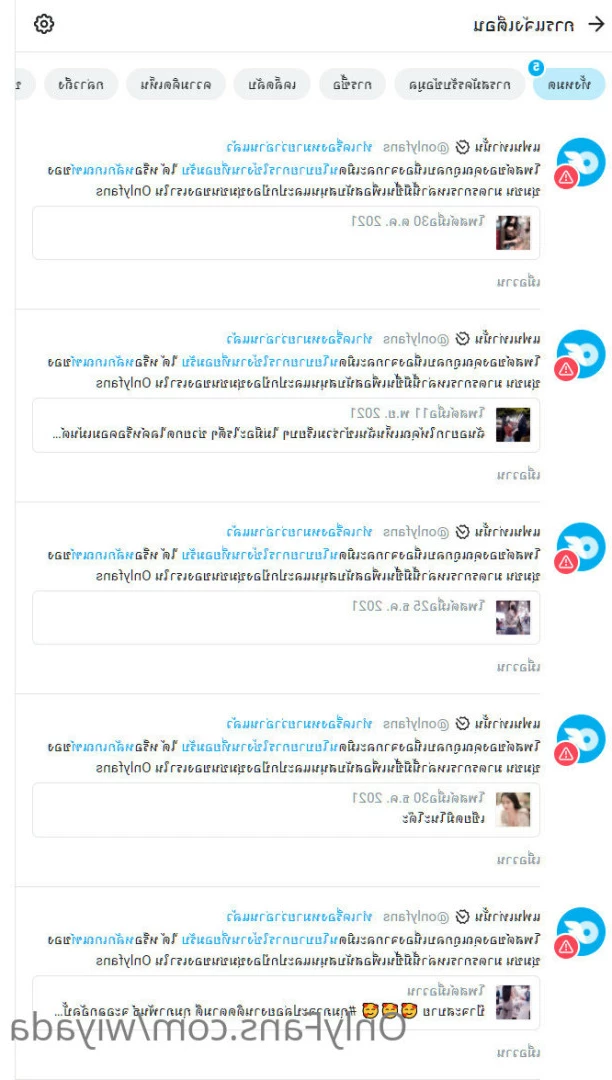This screenshot has height=1080, width=612.
Task: Click verified checkmark icon in the 30 Oct 2021 notification
Action: (463, 147)
